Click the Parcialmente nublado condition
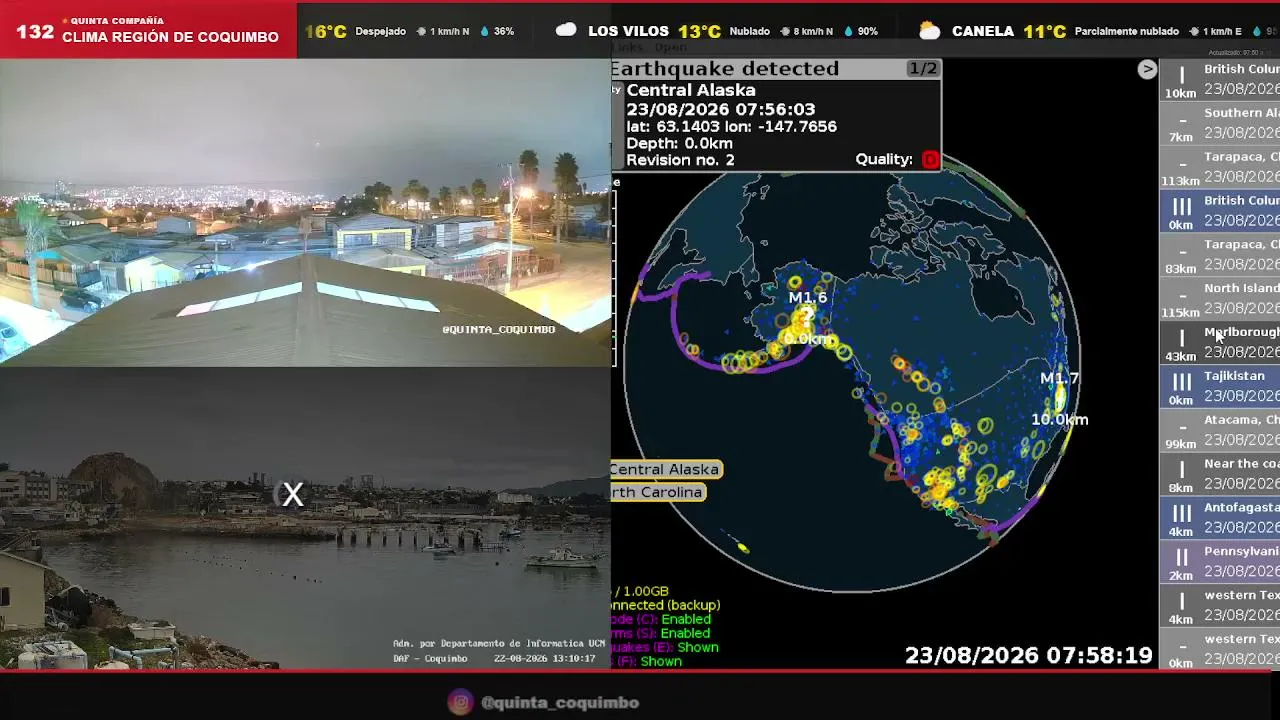This screenshot has height=720, width=1280. pos(1128,31)
